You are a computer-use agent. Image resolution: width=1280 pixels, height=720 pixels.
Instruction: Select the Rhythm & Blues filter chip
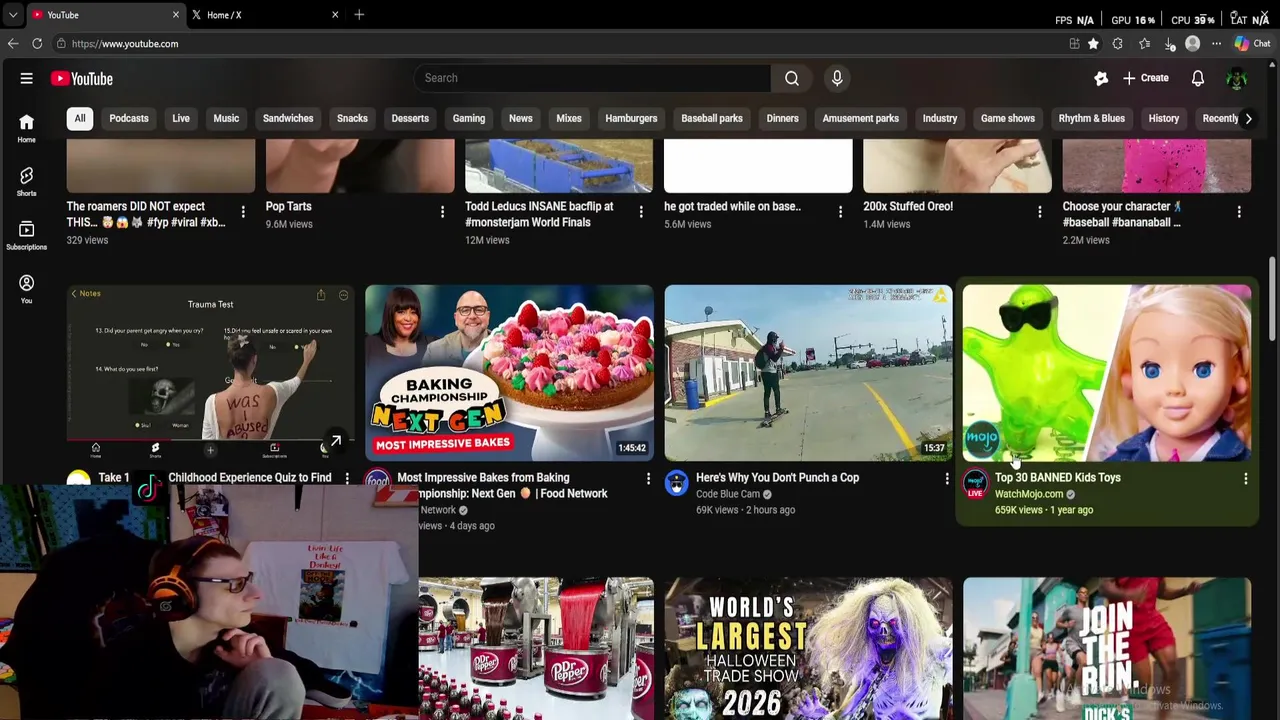point(1092,118)
